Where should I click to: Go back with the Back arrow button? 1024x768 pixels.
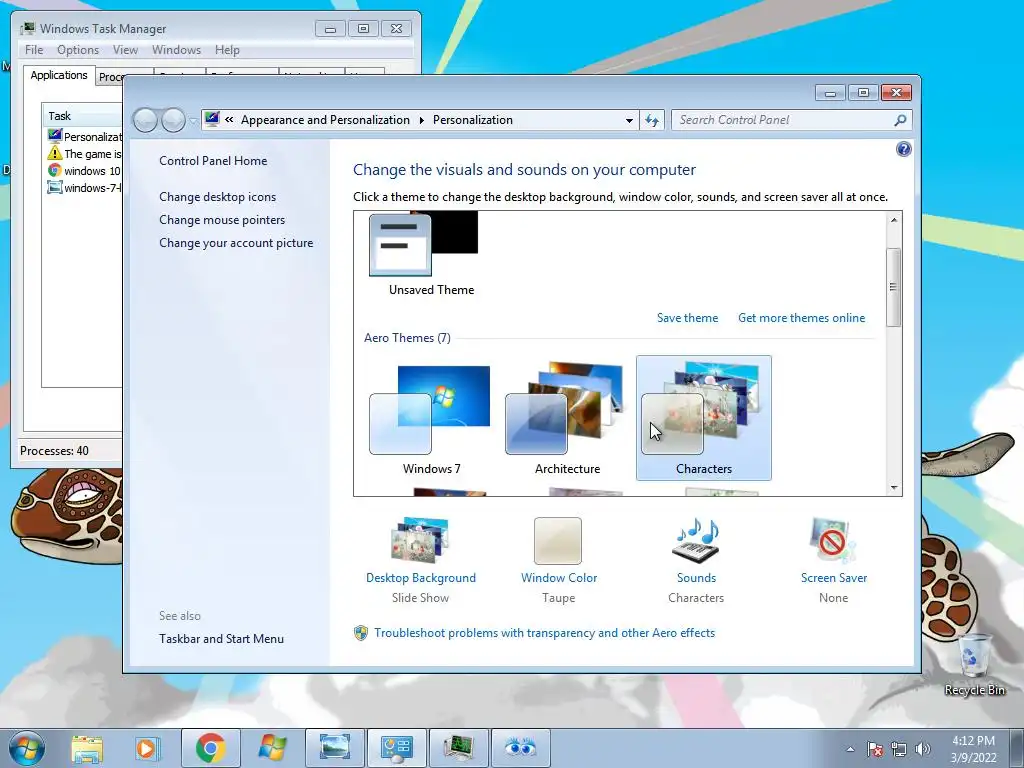coord(145,120)
